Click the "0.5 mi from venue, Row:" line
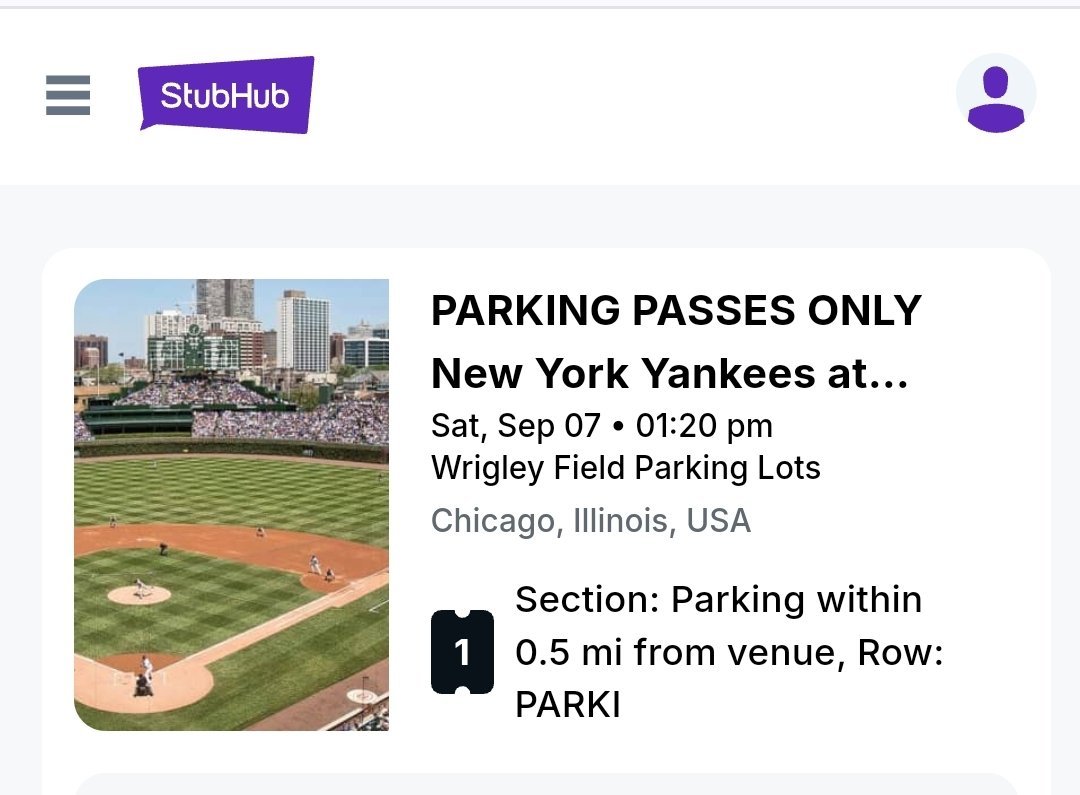This screenshot has height=795, width=1080. coord(729,652)
